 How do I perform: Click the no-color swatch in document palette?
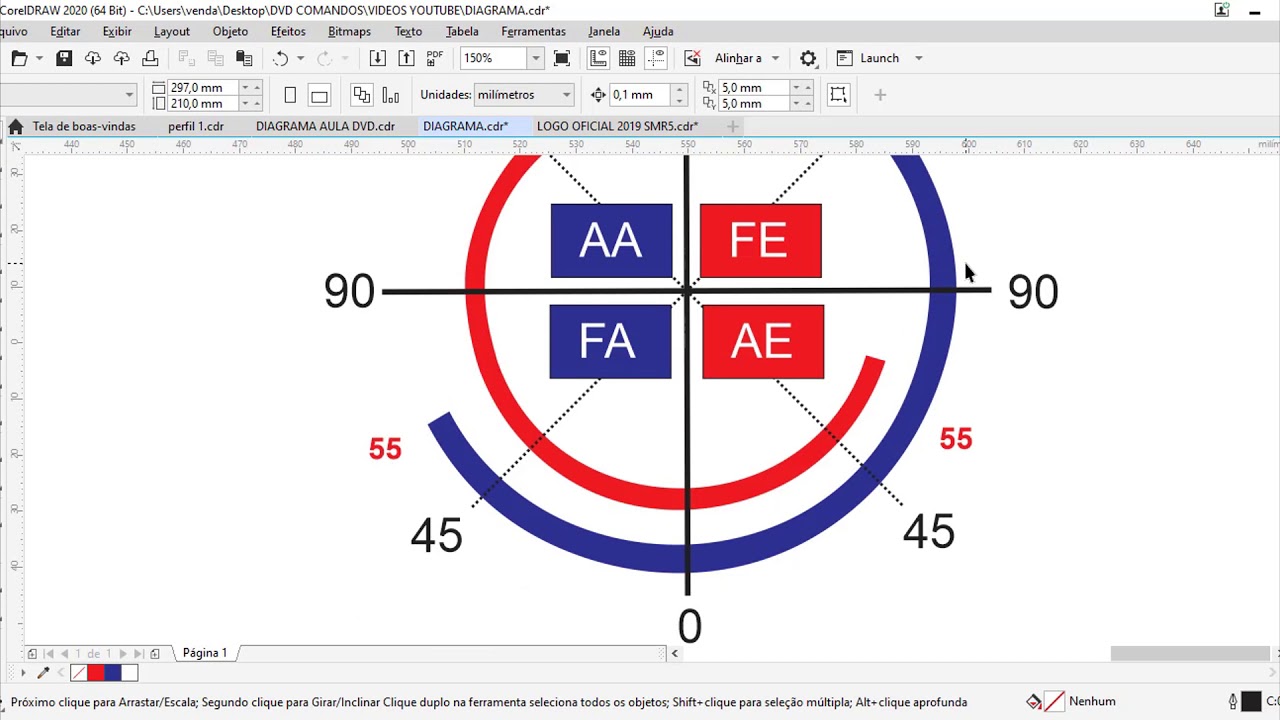pyautogui.click(x=79, y=674)
